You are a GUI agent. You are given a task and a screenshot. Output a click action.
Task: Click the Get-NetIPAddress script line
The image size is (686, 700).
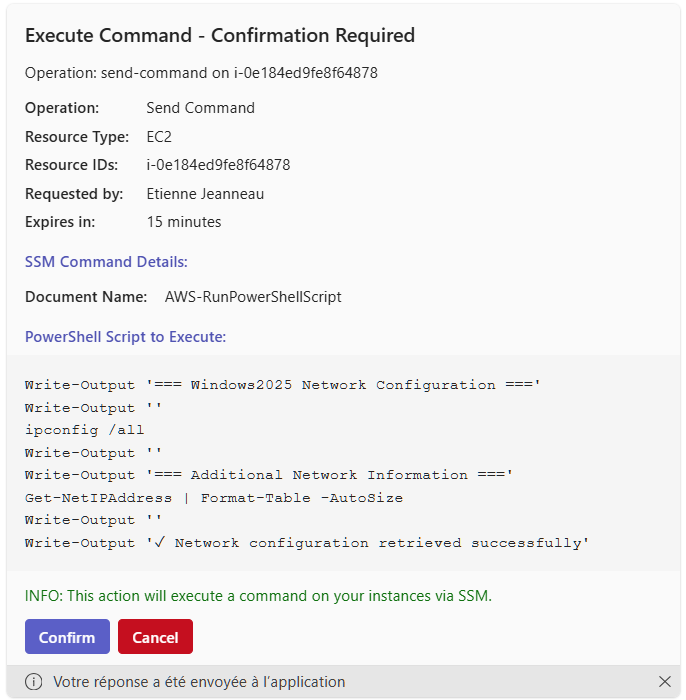point(213,497)
